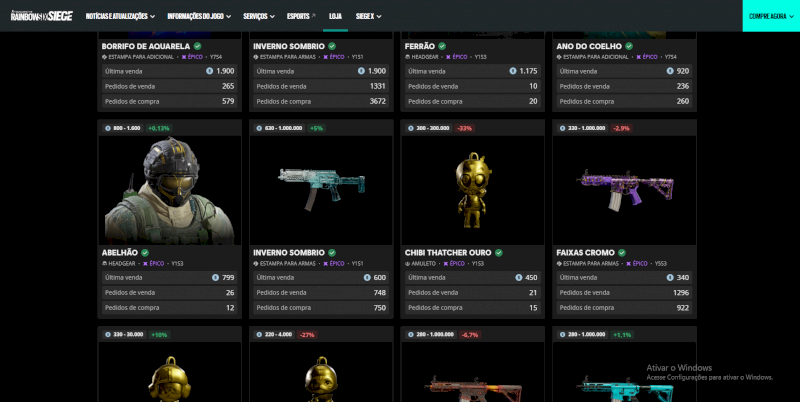Click the green check icon next to Ferrão

pyautogui.click(x=441, y=46)
